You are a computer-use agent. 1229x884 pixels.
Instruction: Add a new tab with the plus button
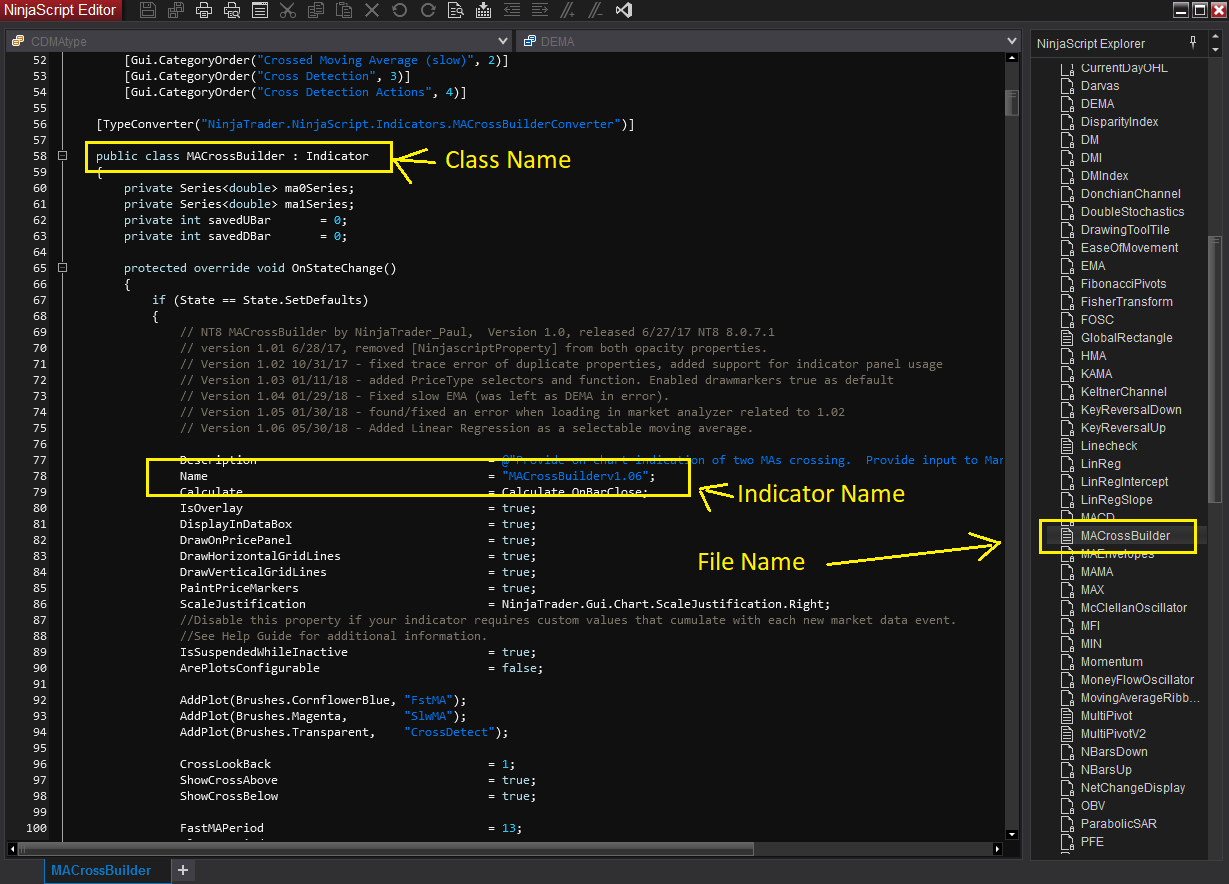click(183, 870)
